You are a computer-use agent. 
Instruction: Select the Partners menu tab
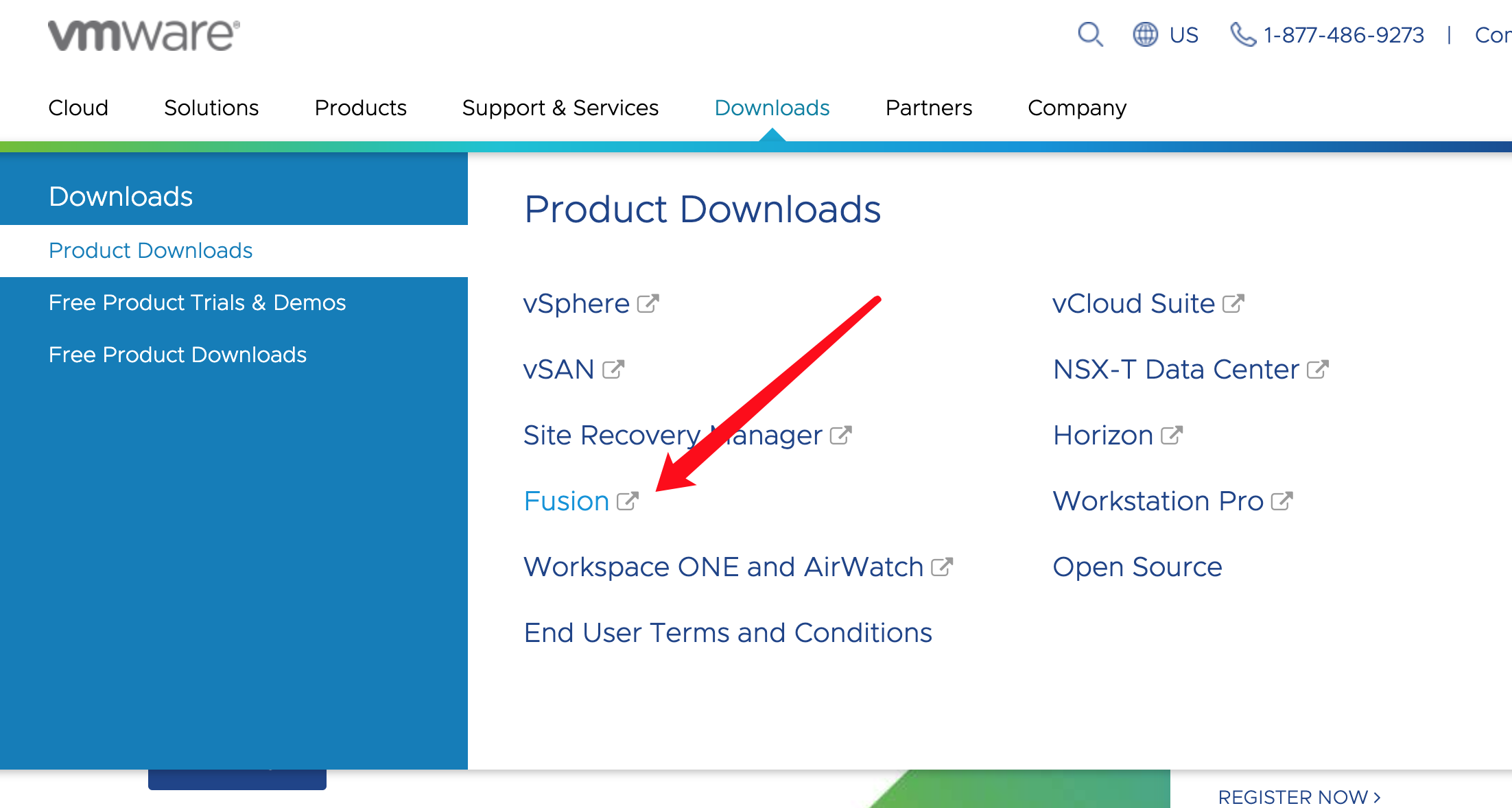click(927, 107)
